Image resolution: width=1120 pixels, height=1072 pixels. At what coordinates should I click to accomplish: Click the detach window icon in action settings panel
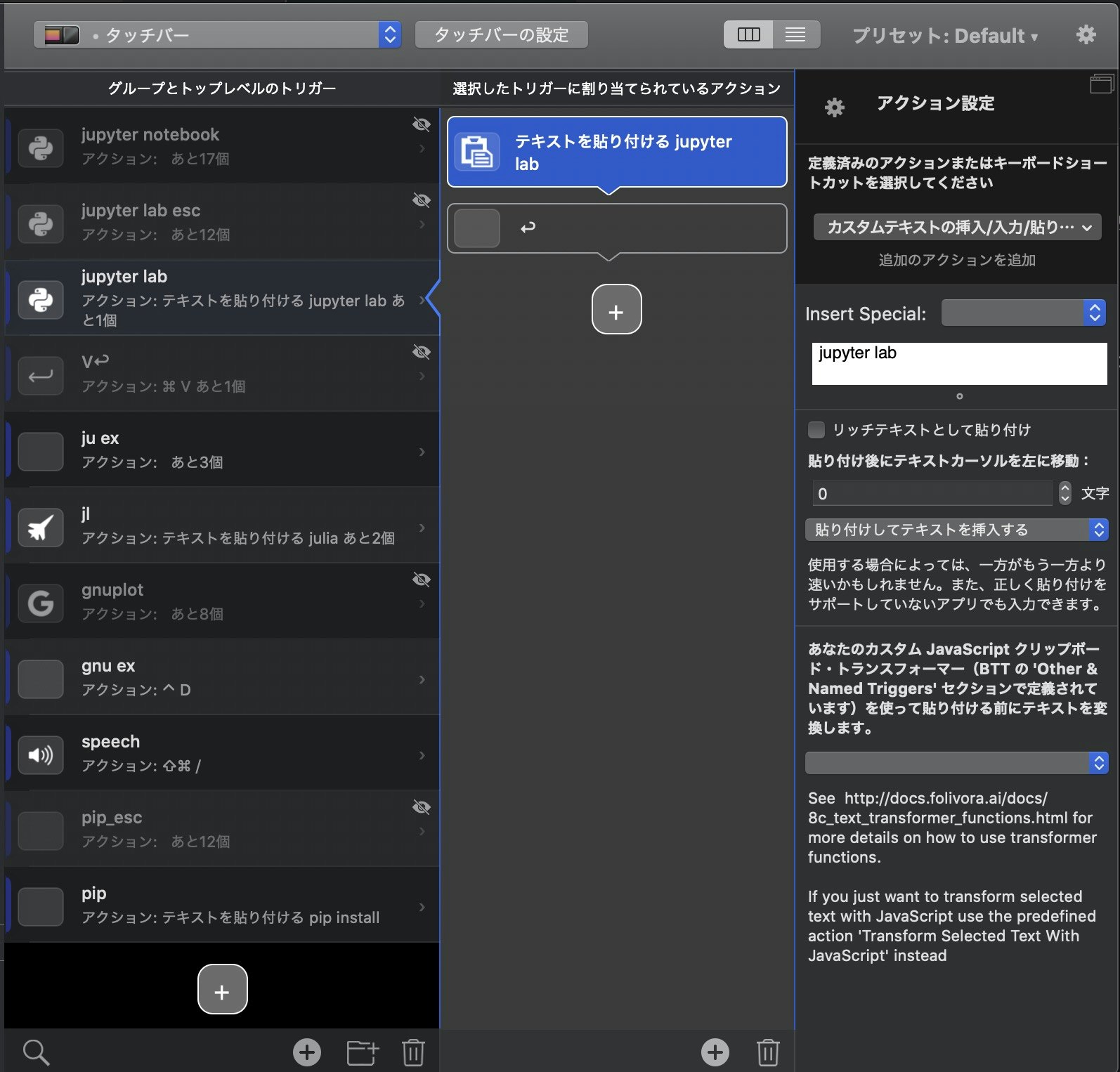tap(1102, 84)
